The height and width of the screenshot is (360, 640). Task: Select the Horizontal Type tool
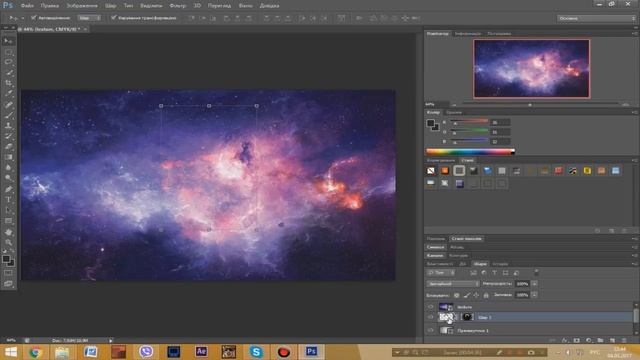9,200
